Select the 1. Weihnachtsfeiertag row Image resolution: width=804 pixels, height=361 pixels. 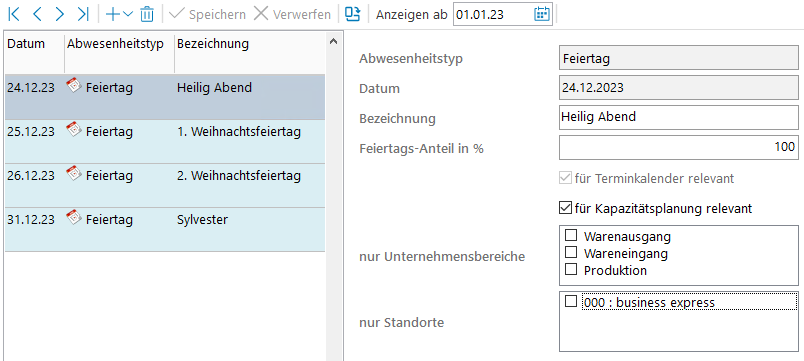[165, 142]
